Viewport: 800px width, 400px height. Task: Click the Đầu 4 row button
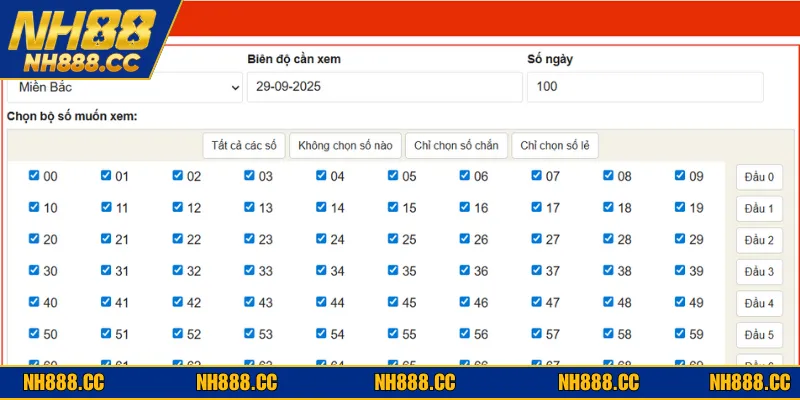pyautogui.click(x=759, y=304)
